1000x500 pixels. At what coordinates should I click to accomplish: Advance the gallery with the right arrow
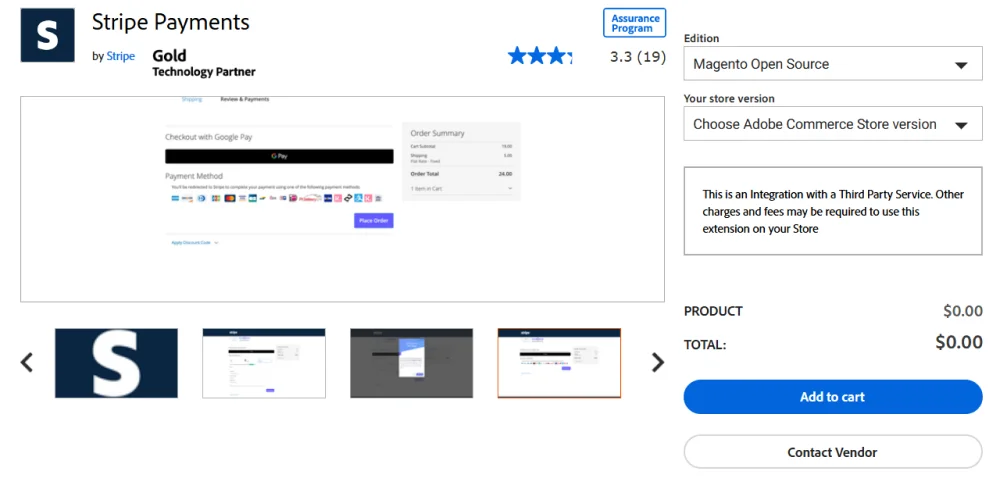657,362
